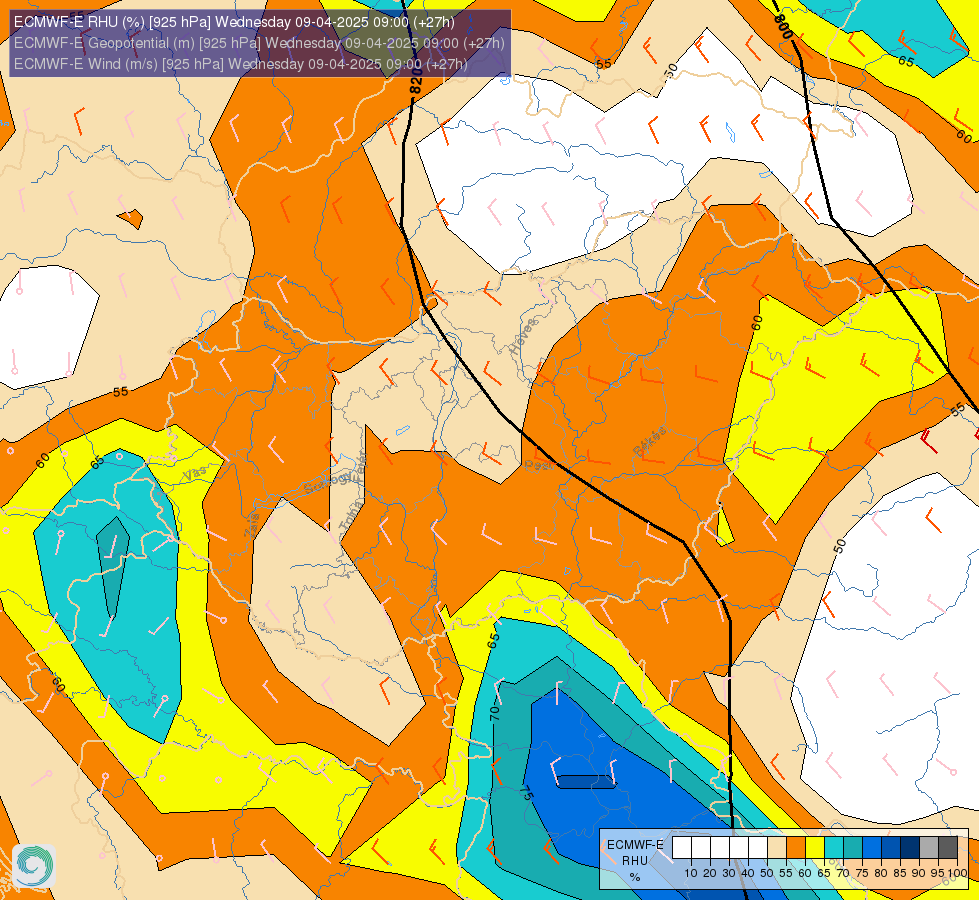Pick the beige 50–55 legend swatch
The image size is (979, 900).
[777, 848]
